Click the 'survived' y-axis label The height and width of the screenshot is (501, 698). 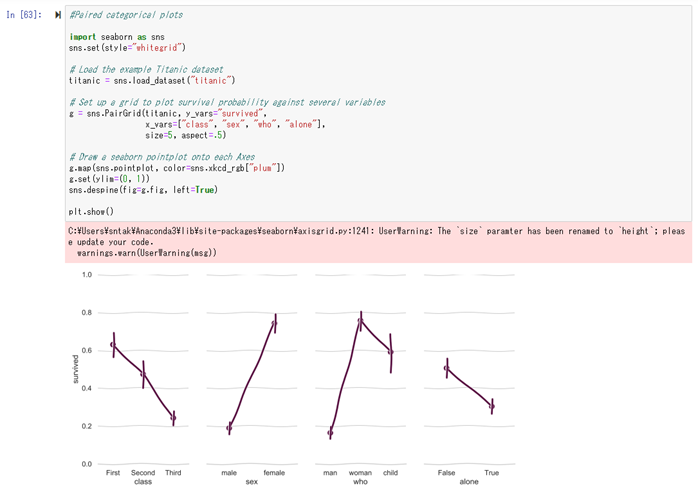click(x=75, y=369)
